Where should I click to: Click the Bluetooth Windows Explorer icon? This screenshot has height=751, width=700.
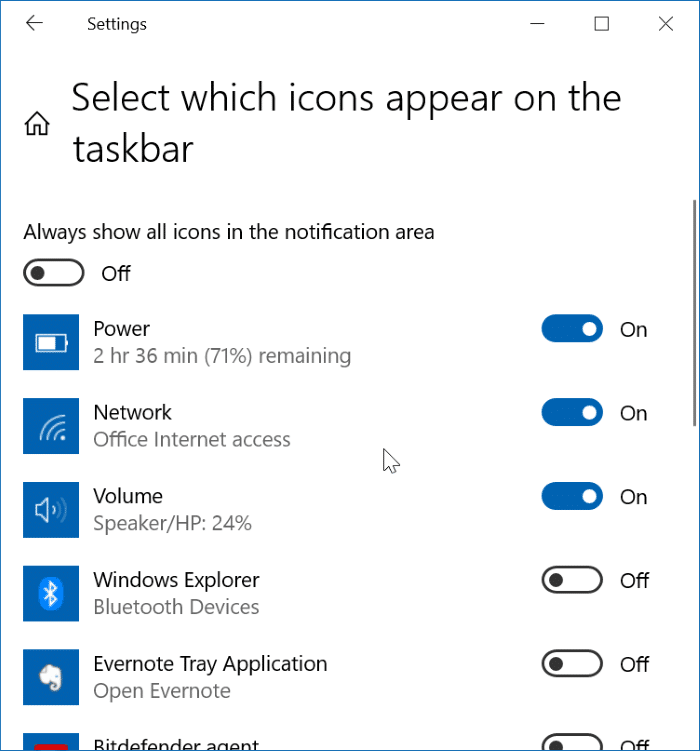point(51,594)
